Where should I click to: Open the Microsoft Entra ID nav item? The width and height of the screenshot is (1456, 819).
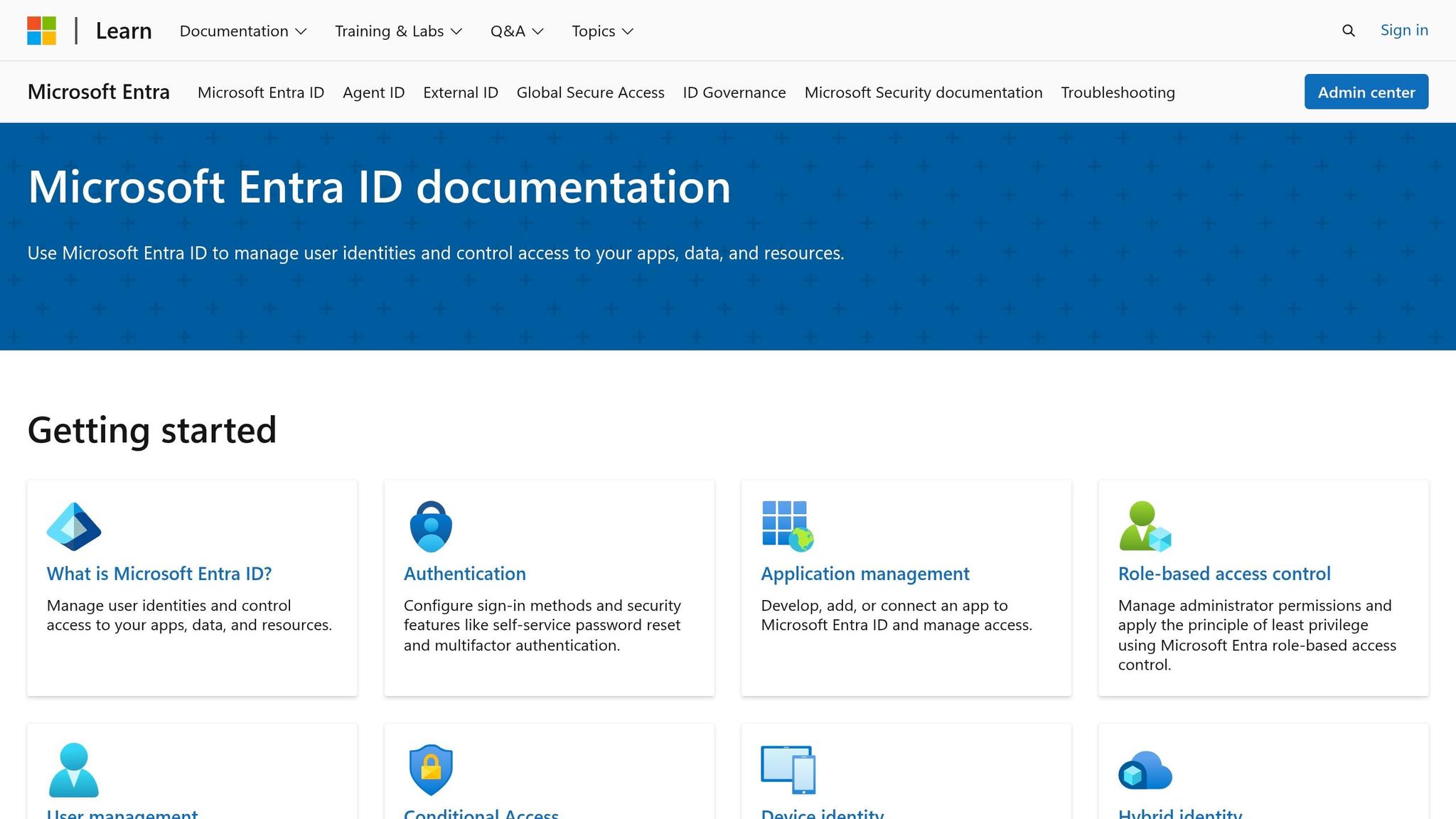tap(261, 92)
